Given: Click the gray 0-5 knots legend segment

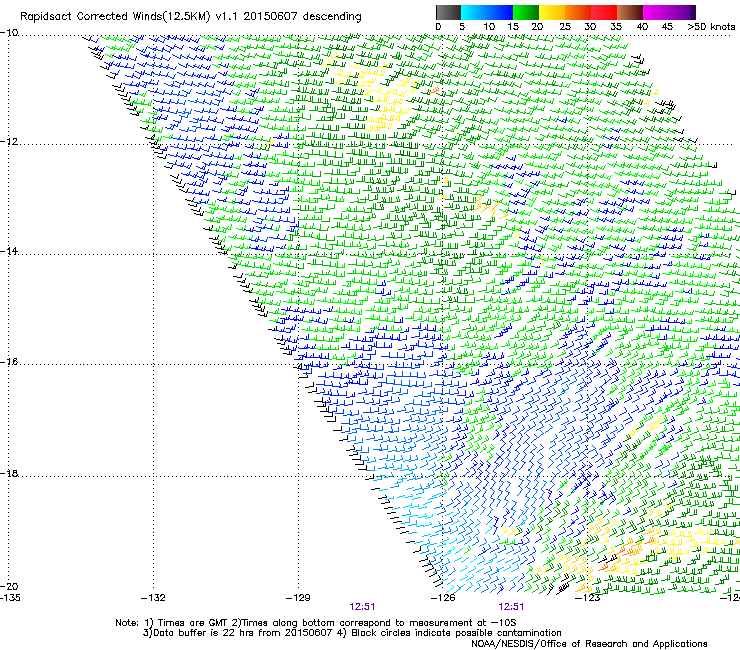Looking at the screenshot, I should point(448,12).
